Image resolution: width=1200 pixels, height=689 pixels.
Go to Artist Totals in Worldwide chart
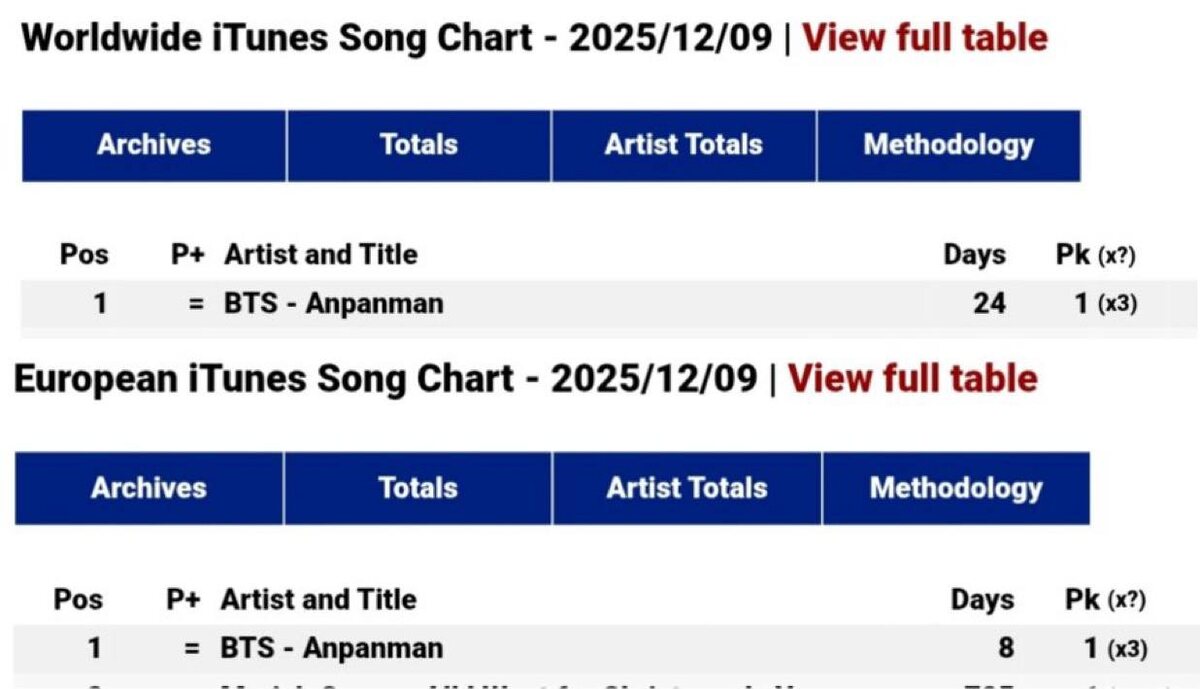pos(683,145)
